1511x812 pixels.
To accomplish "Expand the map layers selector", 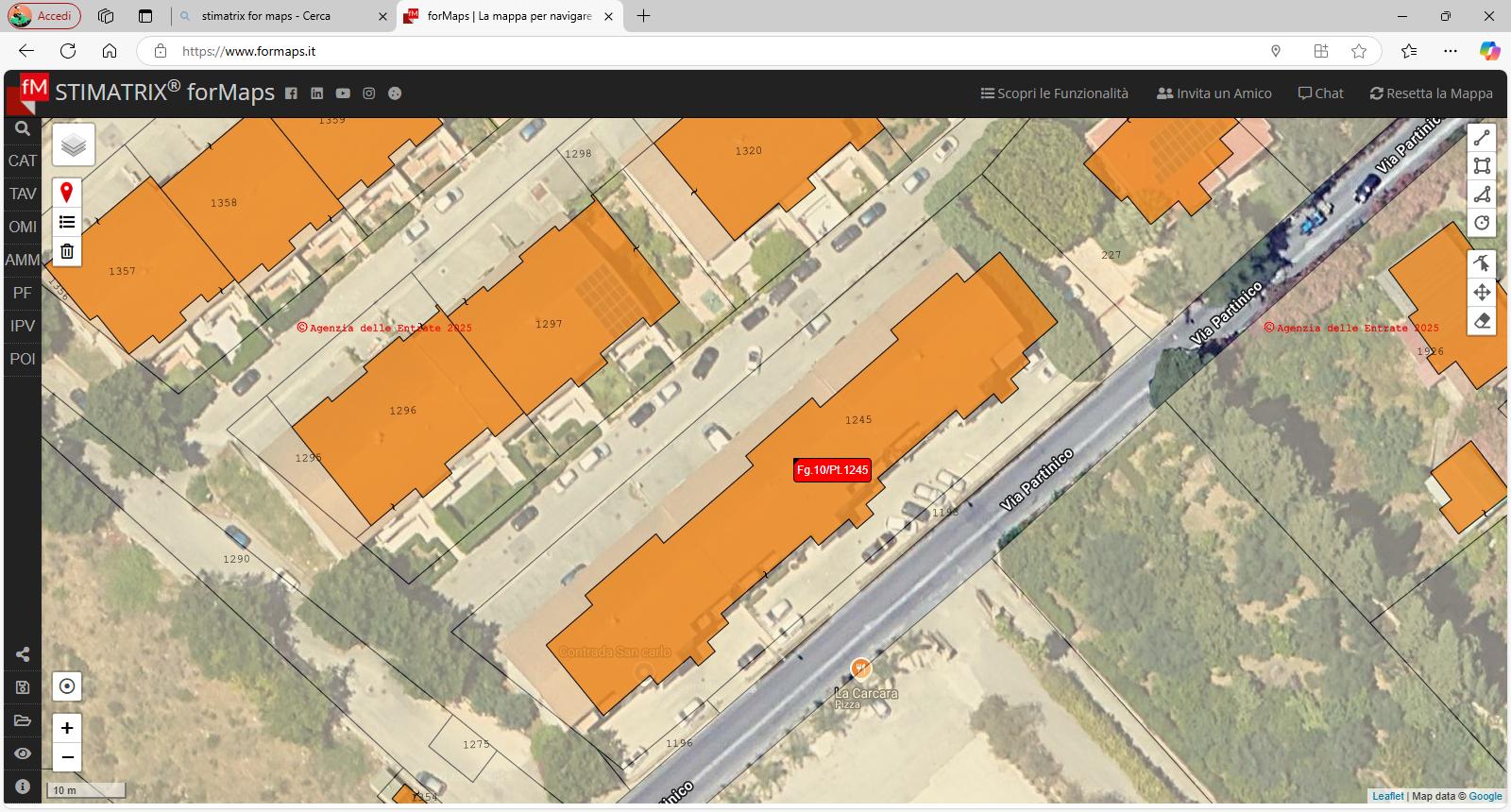I will click(74, 145).
